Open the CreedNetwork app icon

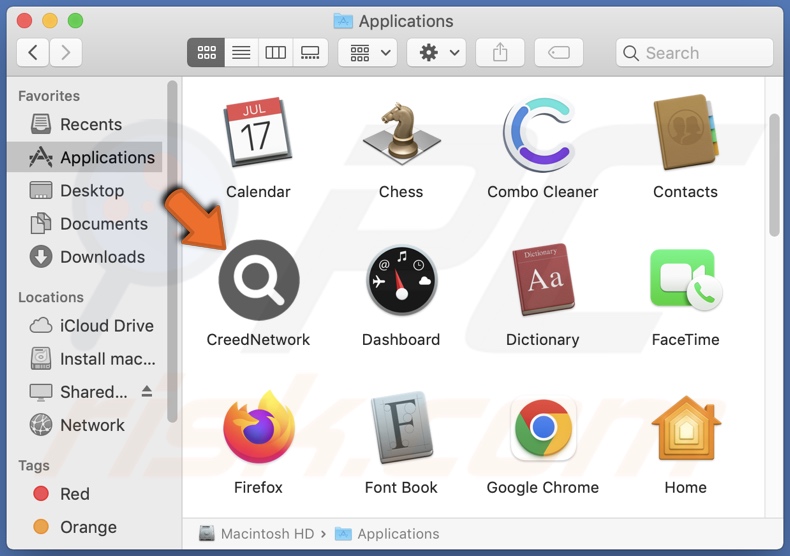pyautogui.click(x=259, y=281)
